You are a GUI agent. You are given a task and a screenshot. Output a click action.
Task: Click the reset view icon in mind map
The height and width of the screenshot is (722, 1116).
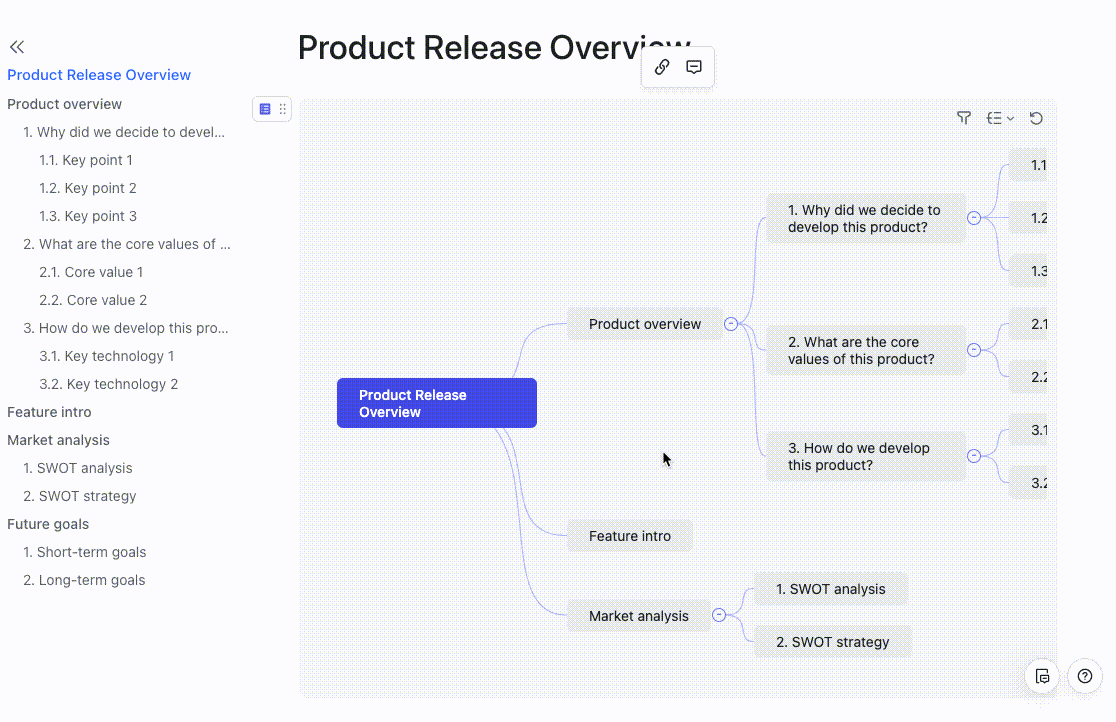[x=1036, y=118]
